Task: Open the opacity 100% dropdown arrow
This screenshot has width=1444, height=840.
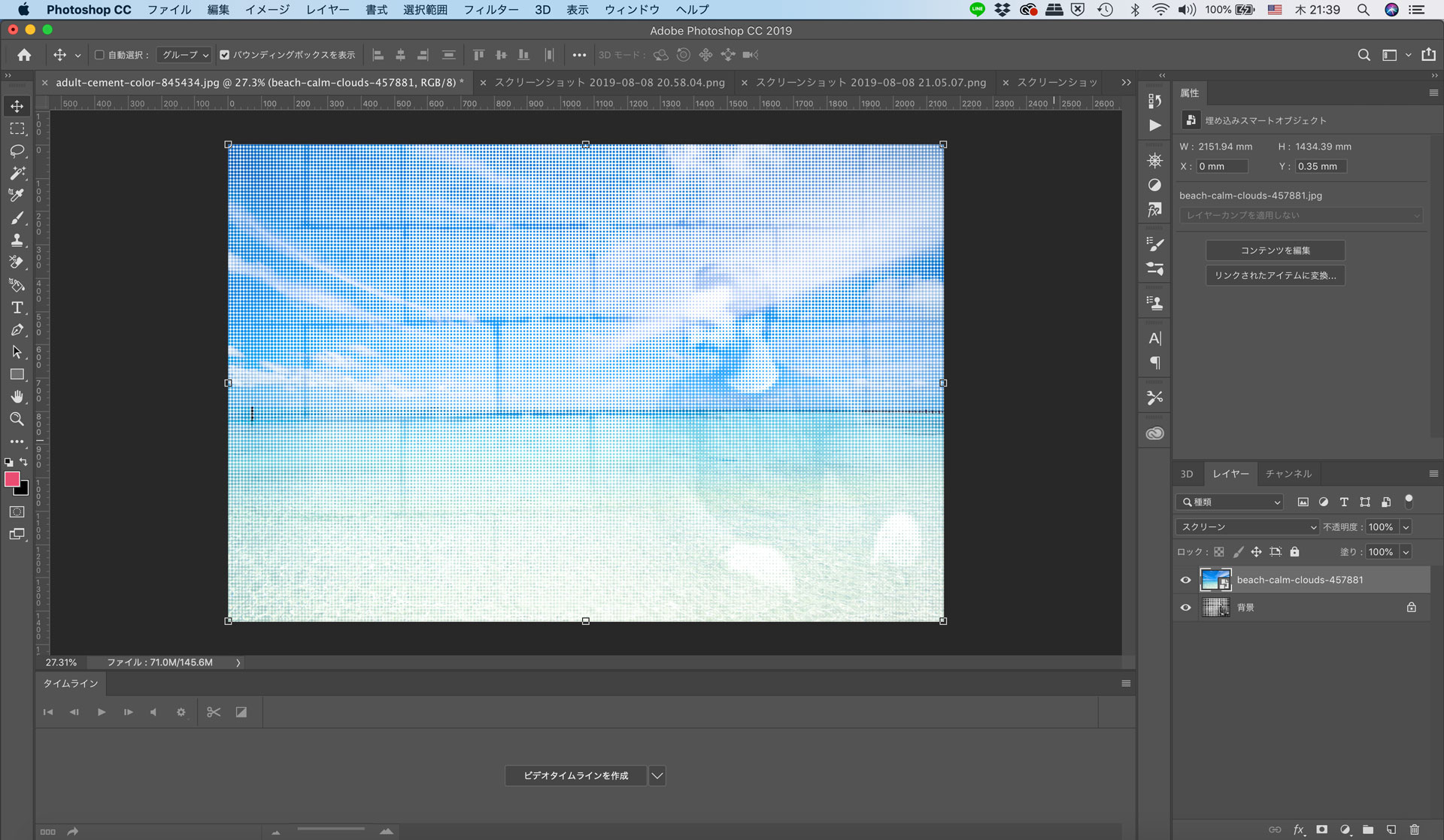Action: tap(1405, 527)
